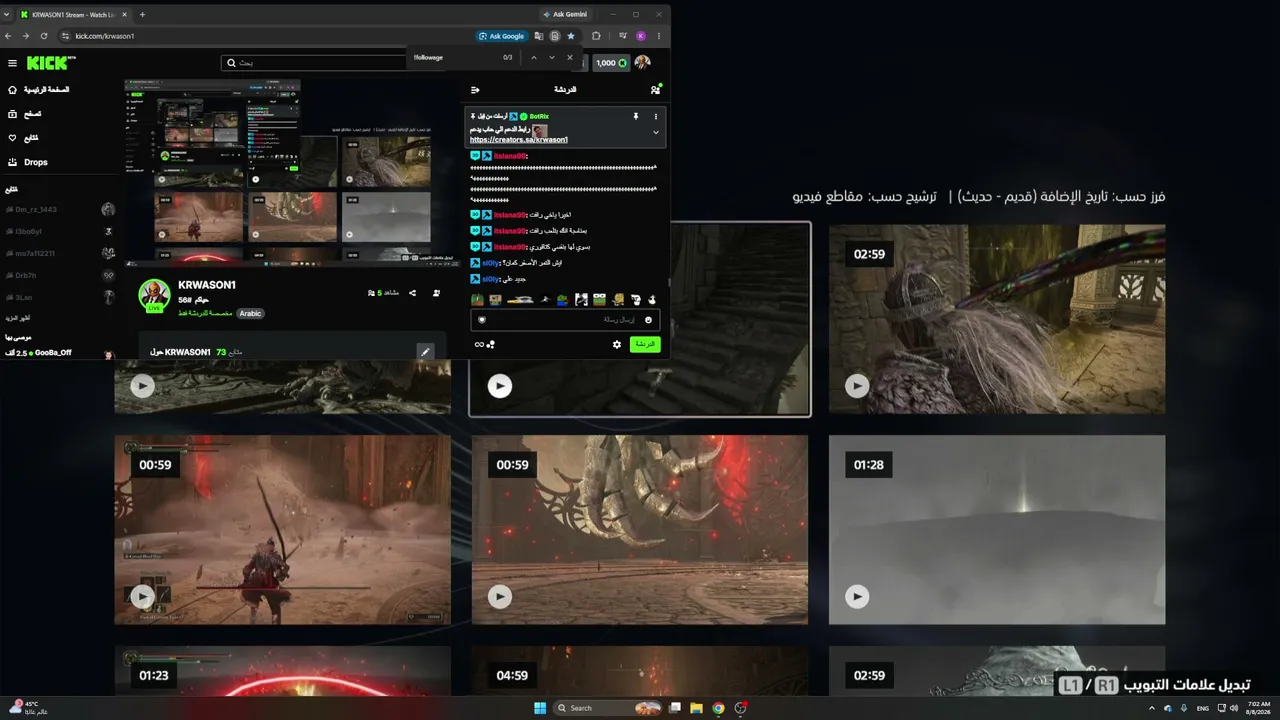Viewport: 1280px width, 720px height.
Task: Open the KRWASON1 channel avatar
Action: point(154,295)
